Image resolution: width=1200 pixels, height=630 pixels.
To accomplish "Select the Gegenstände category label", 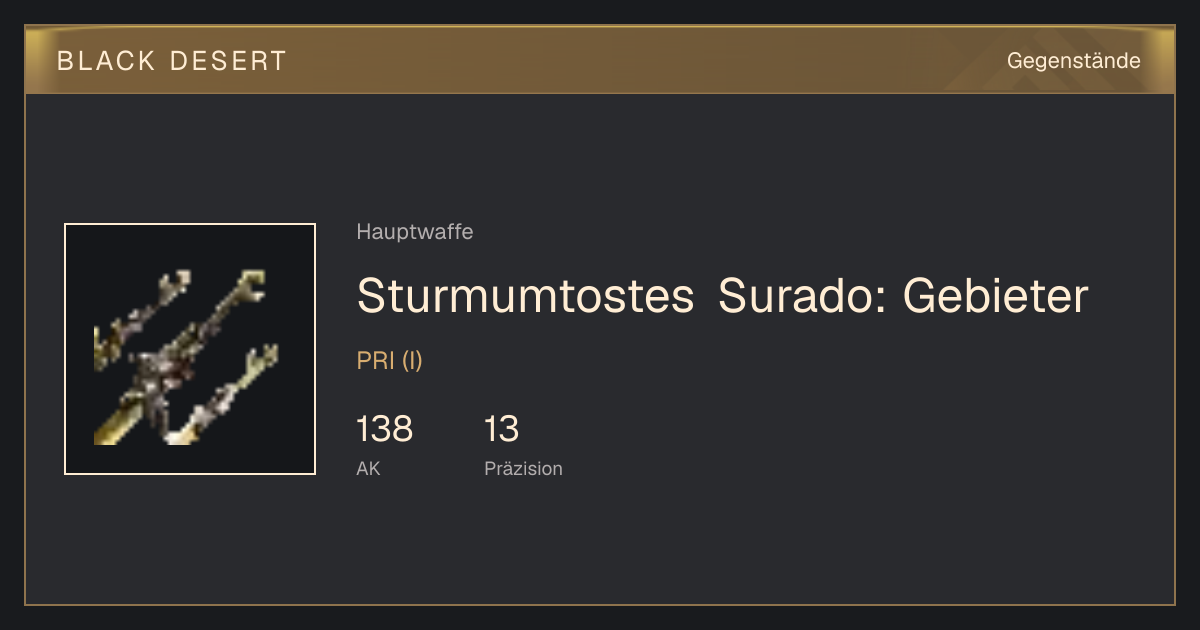I will click(1073, 61).
